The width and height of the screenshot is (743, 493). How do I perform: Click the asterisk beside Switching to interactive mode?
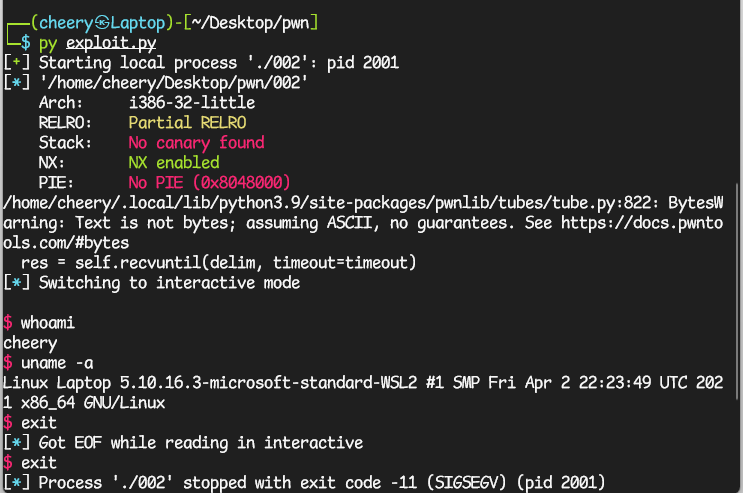(x=17, y=283)
